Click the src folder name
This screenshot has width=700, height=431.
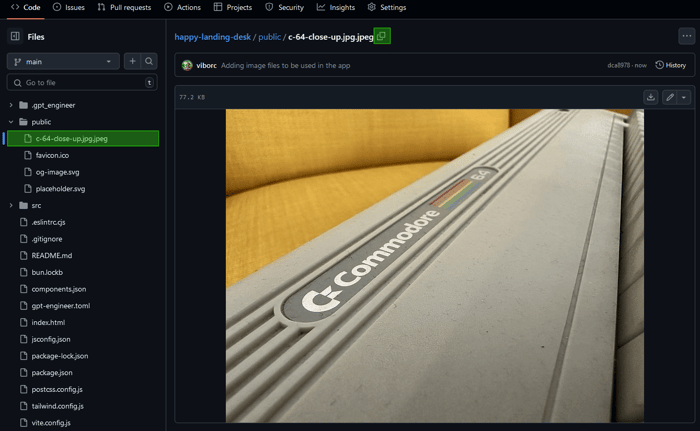36,205
